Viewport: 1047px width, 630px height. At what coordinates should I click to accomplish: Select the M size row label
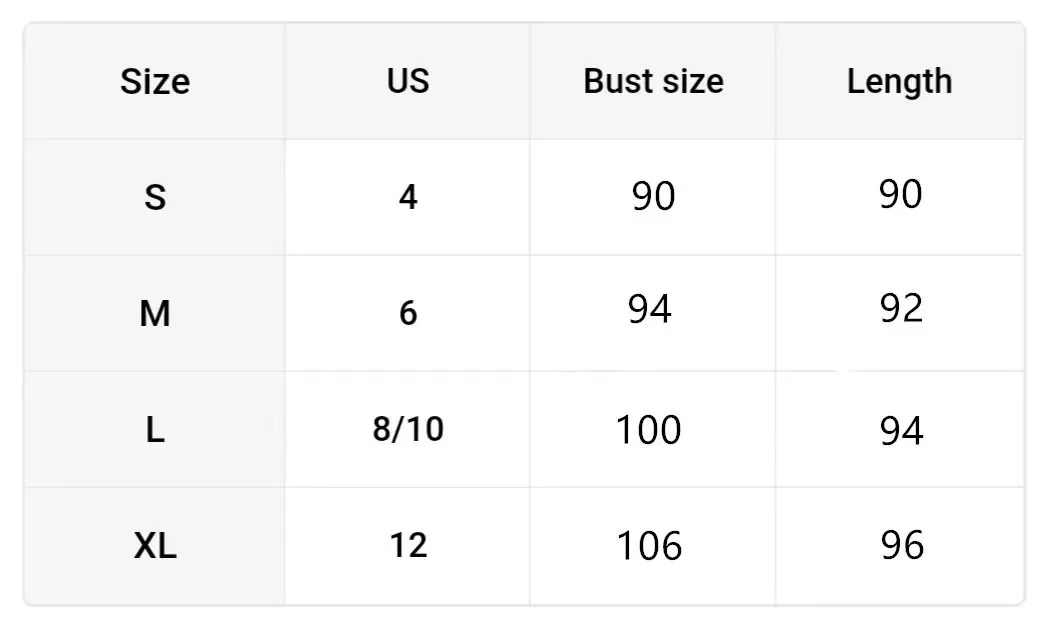(x=155, y=314)
